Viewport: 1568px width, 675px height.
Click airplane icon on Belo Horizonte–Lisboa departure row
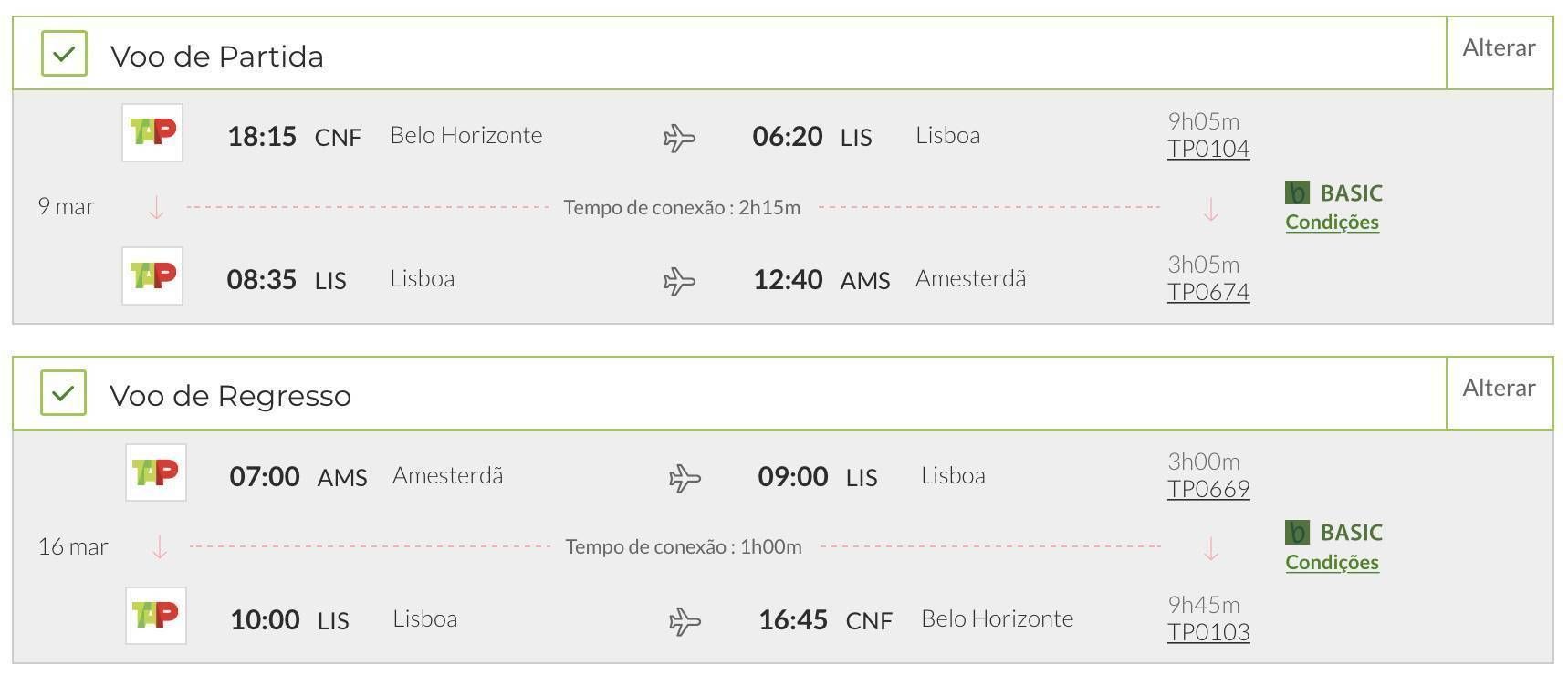679,138
